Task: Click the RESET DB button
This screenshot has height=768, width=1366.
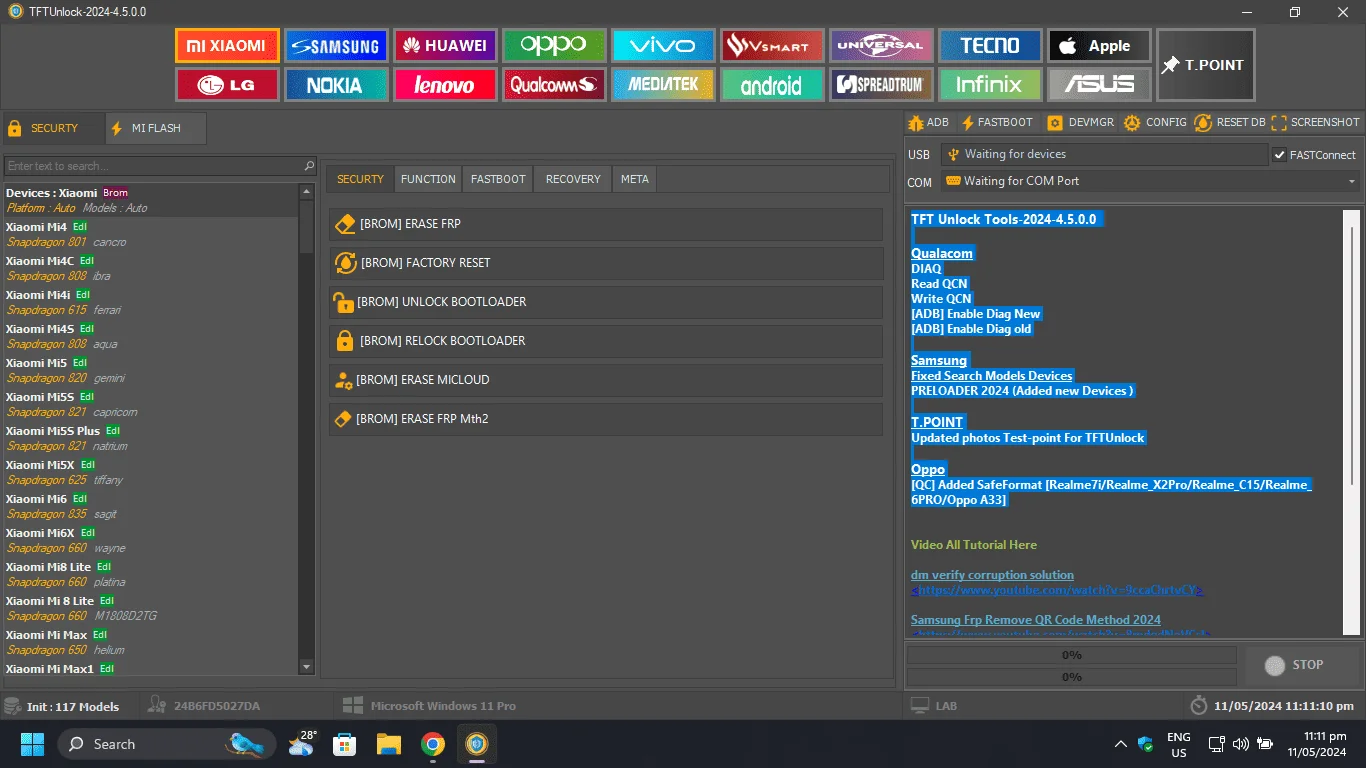Action: click(x=1230, y=122)
